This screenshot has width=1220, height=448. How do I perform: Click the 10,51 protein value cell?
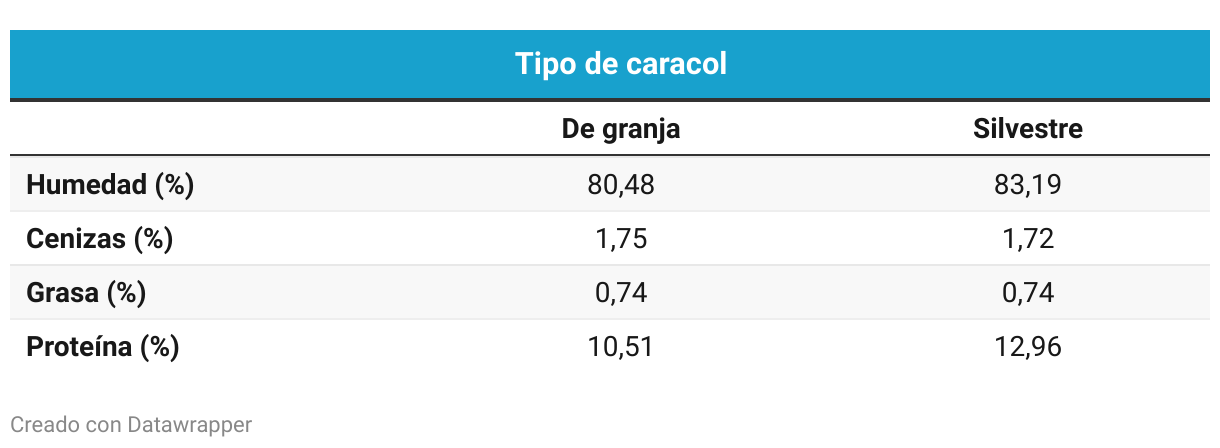pyautogui.click(x=620, y=347)
